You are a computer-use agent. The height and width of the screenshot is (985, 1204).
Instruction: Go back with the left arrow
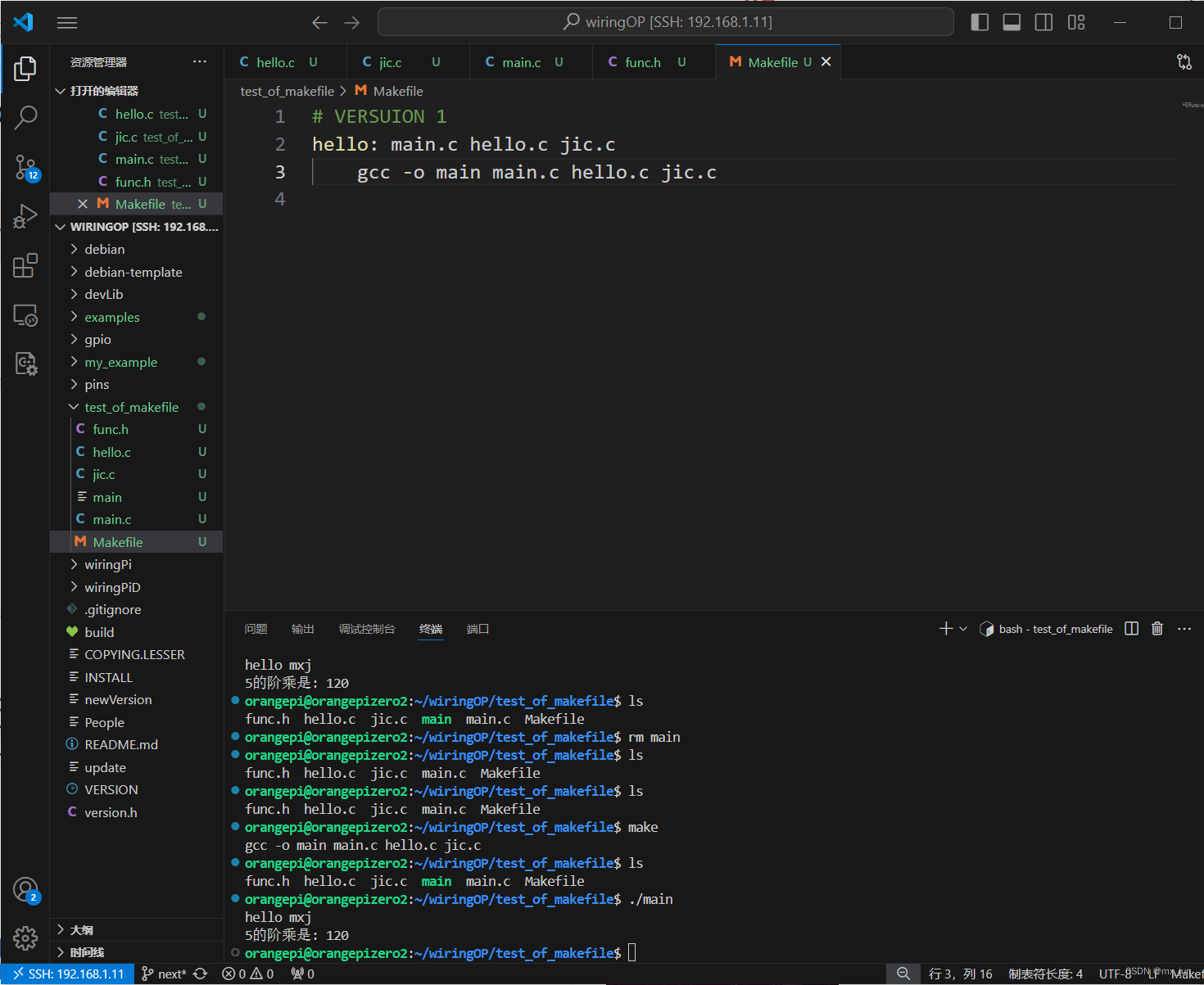pyautogui.click(x=320, y=23)
